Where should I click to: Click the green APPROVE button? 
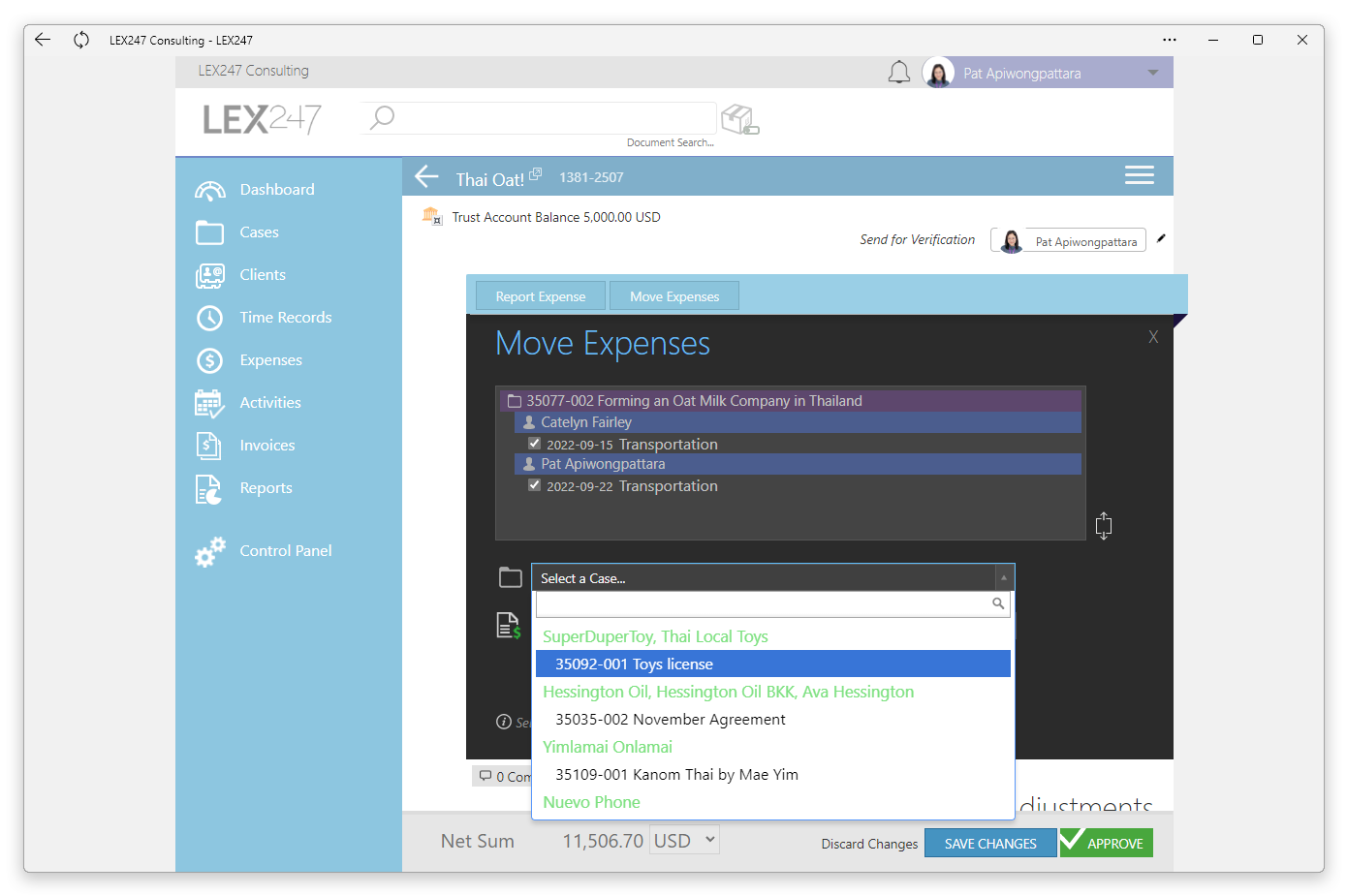pos(1107,843)
